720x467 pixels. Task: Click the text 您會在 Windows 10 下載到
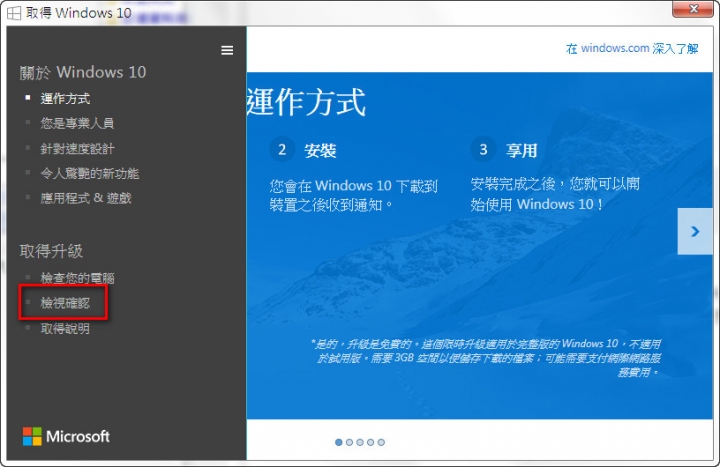pyautogui.click(x=354, y=186)
